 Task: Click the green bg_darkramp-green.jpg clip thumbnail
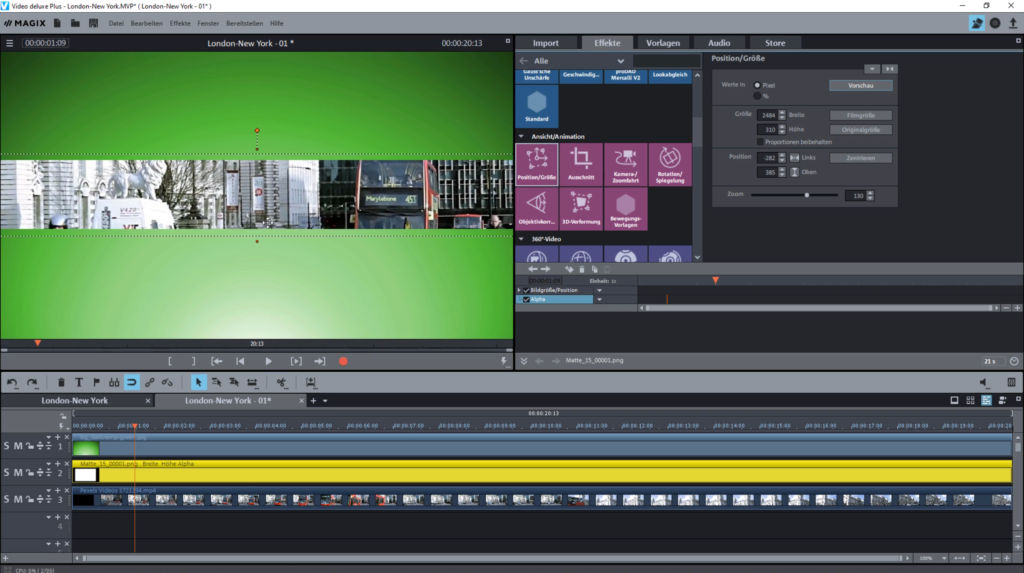[86, 448]
